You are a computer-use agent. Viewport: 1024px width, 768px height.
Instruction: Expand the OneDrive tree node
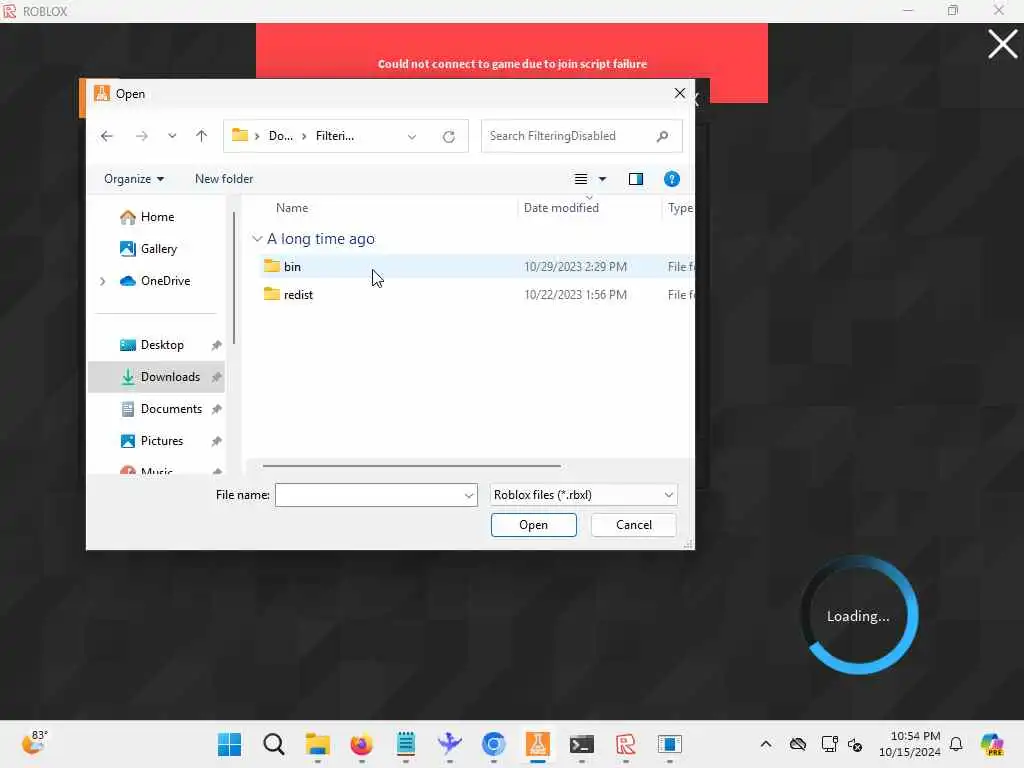coord(103,281)
